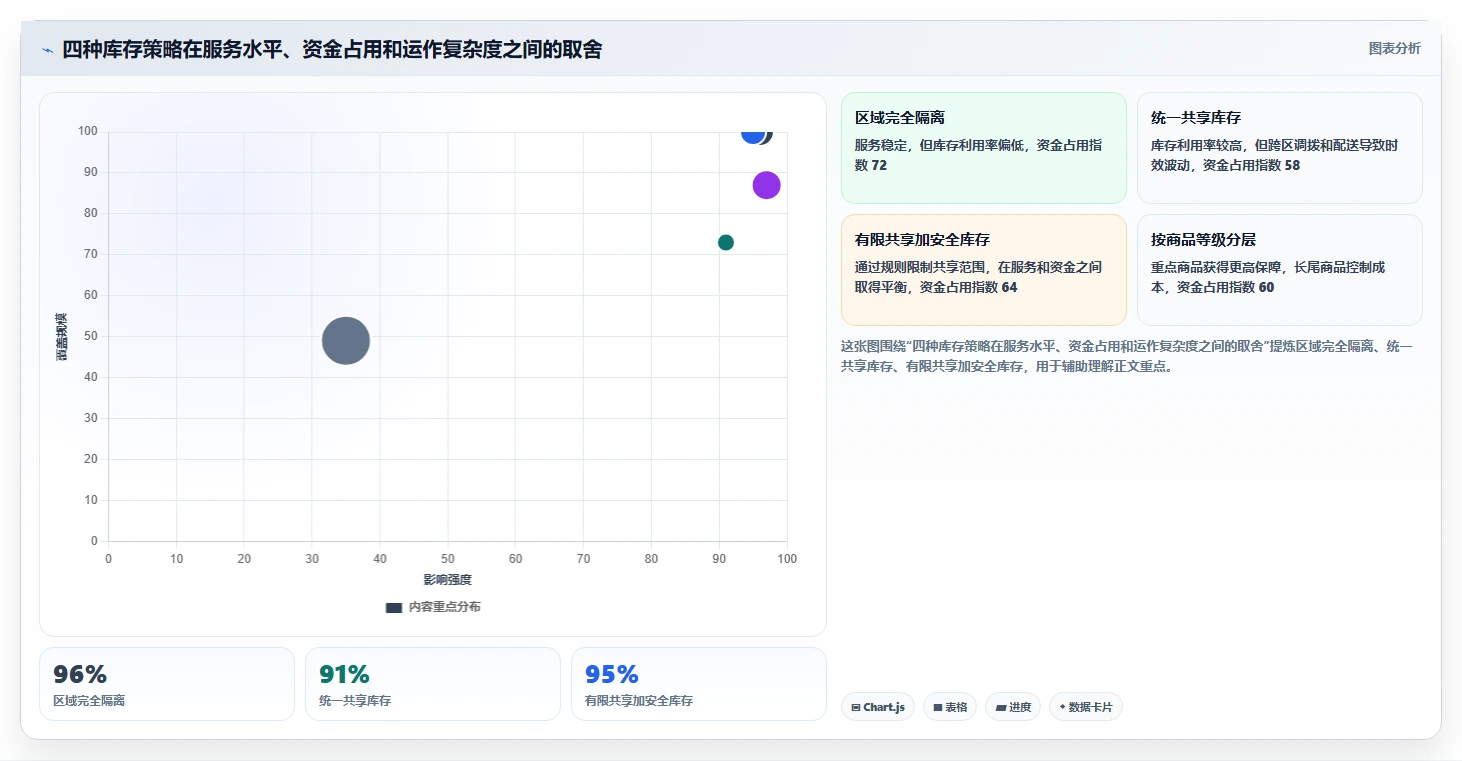Click the 数据卡片 tag

[x=1086, y=707]
